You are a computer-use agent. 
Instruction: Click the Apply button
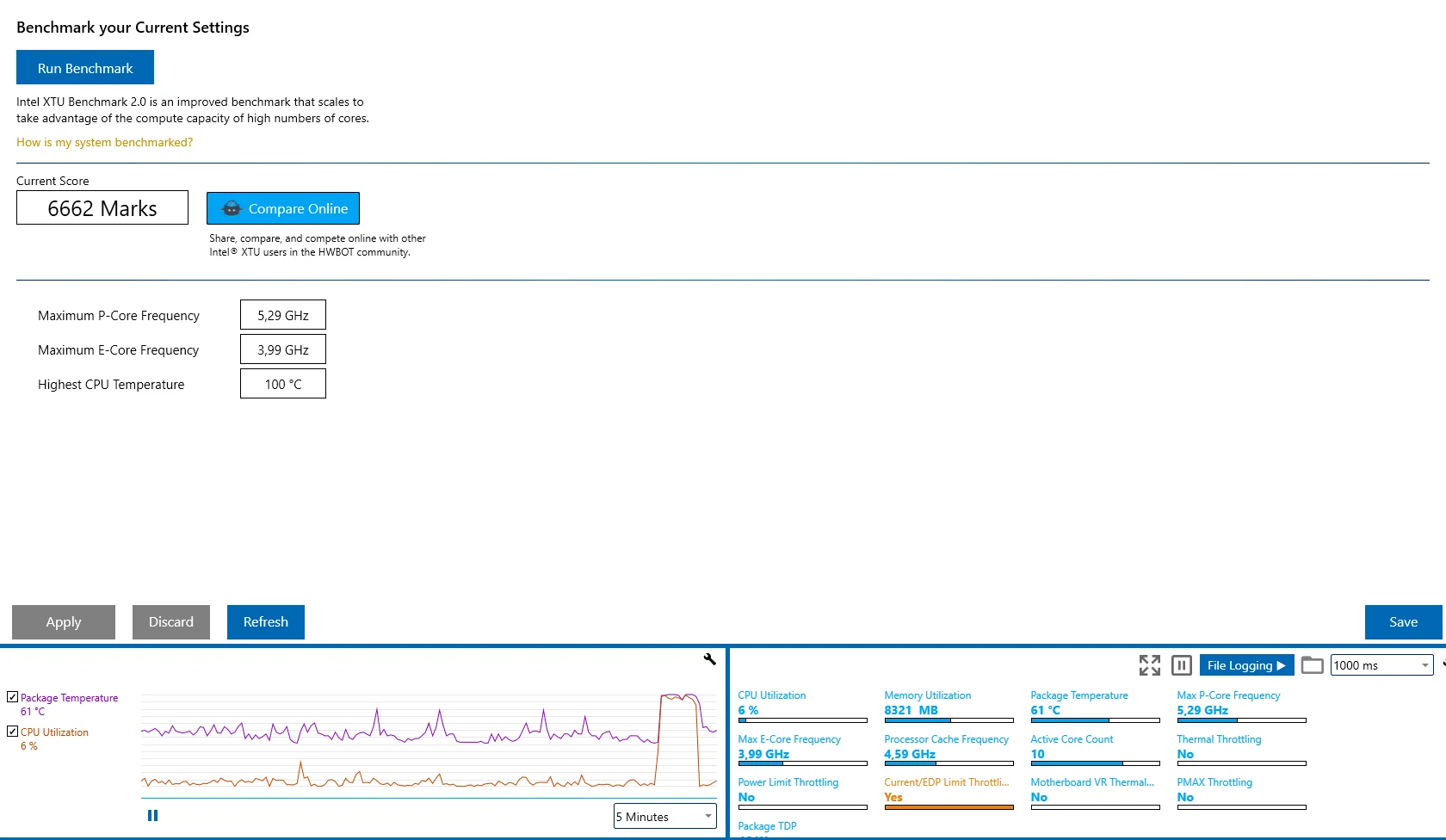[64, 622]
